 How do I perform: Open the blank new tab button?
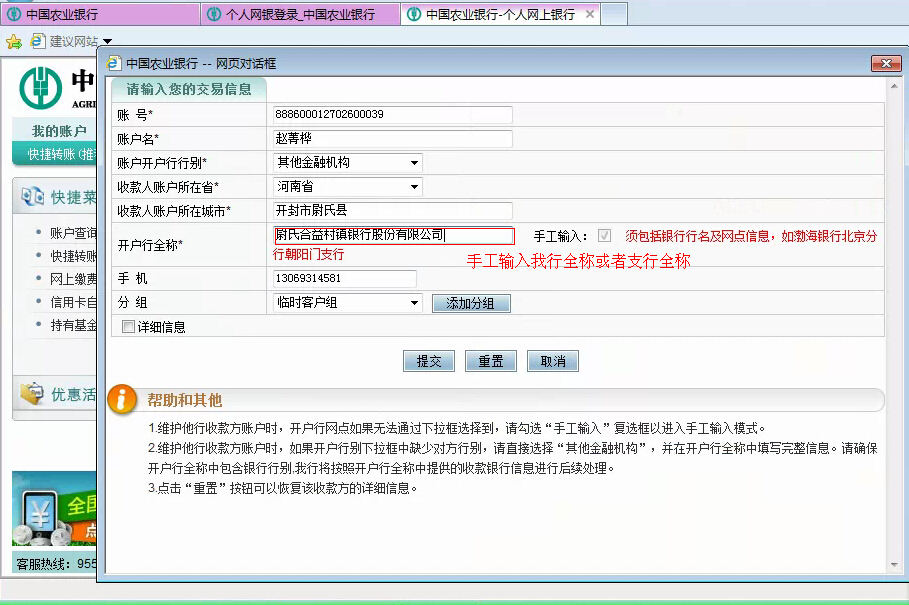point(614,14)
